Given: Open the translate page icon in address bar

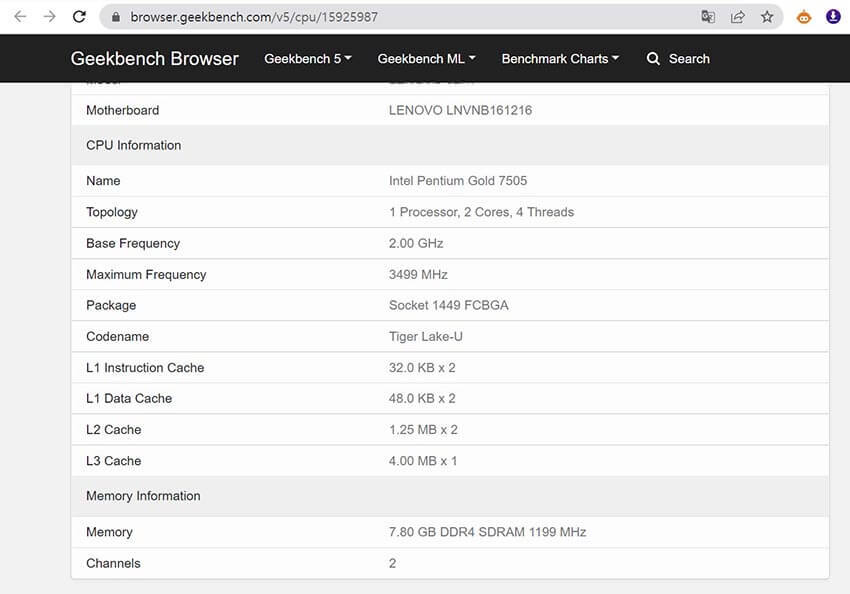Looking at the screenshot, I should (708, 17).
